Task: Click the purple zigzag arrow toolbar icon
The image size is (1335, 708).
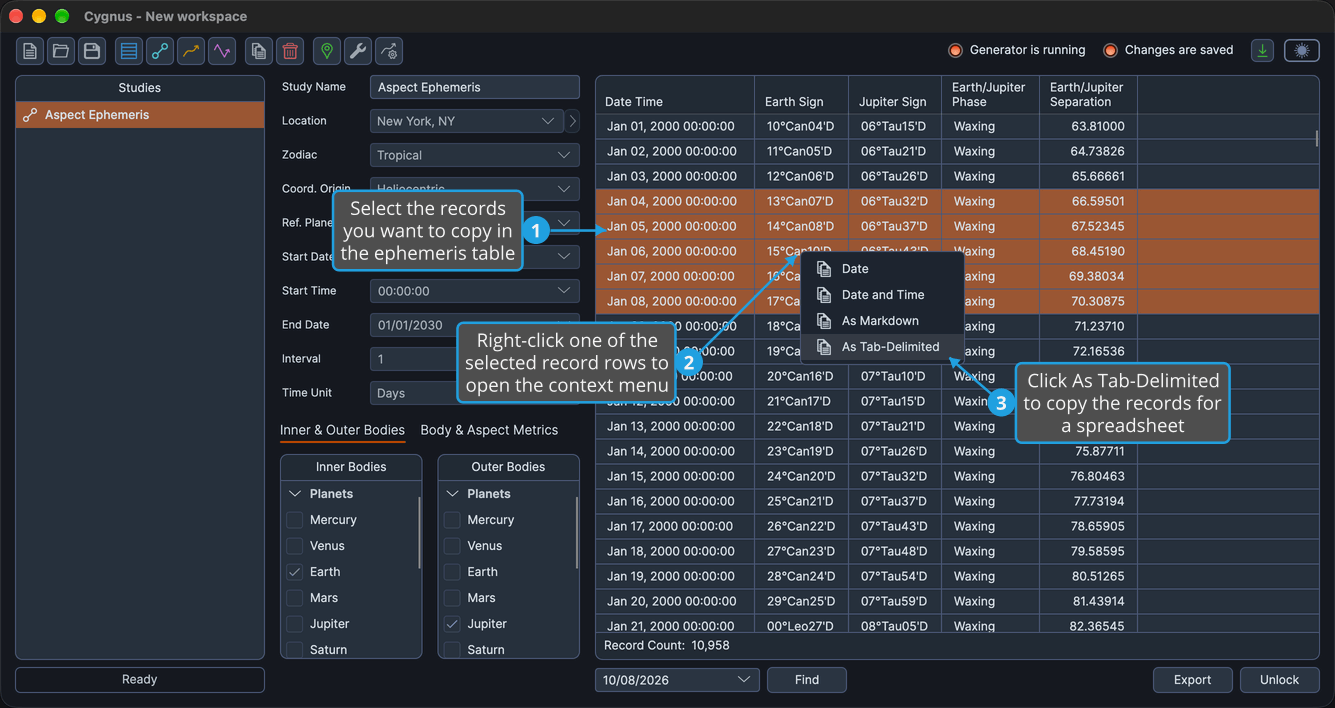Action: pos(222,51)
